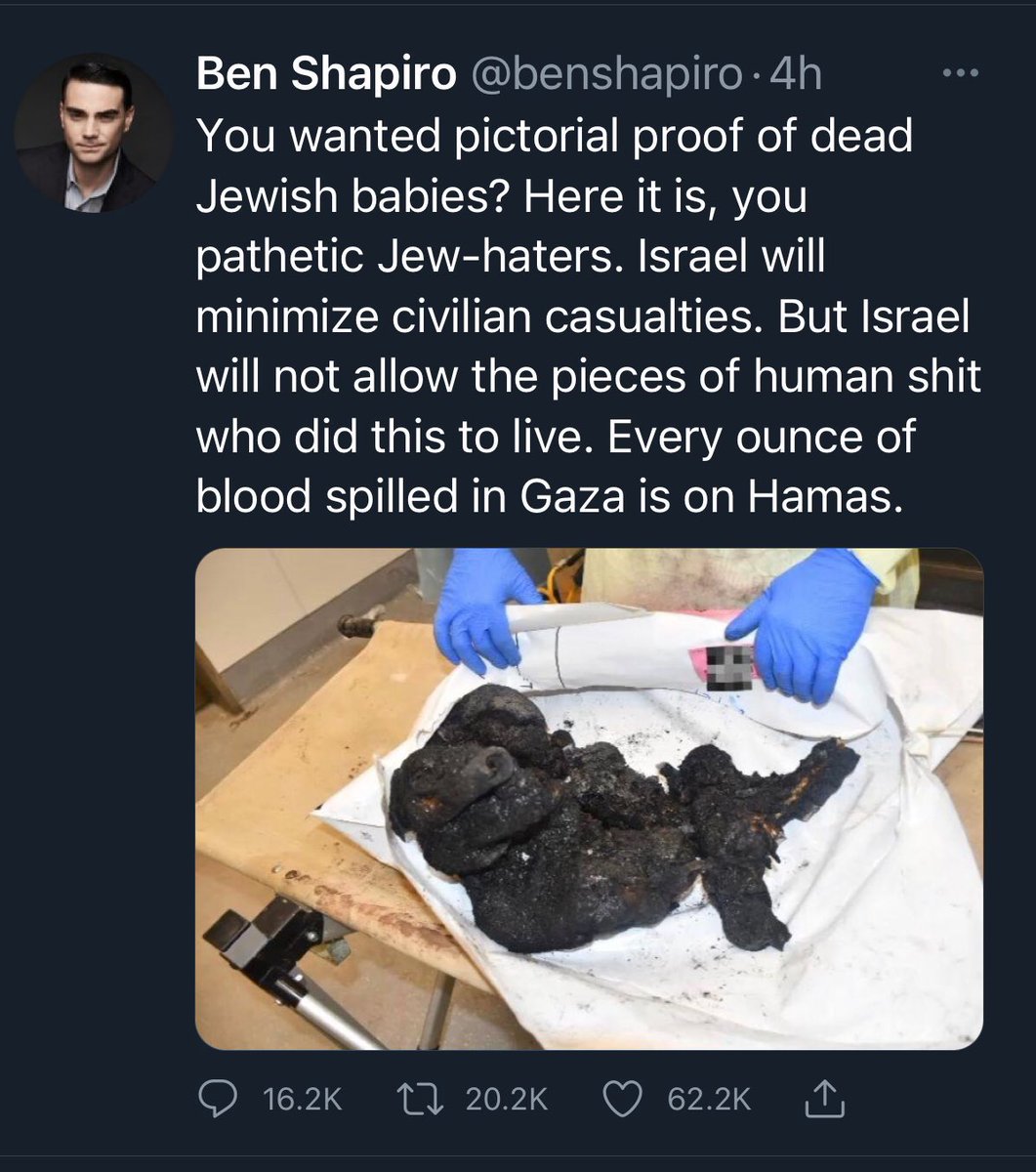The width and height of the screenshot is (1036, 1172).
Task: Click the tweet's last line mentioning Hamas
Action: point(544,497)
